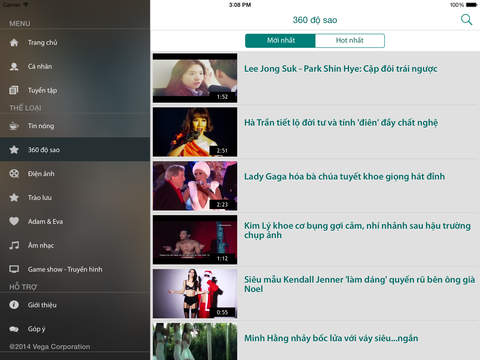Open Siêu mẫu Kendall Jenner video title

pyautogui.click(x=359, y=284)
